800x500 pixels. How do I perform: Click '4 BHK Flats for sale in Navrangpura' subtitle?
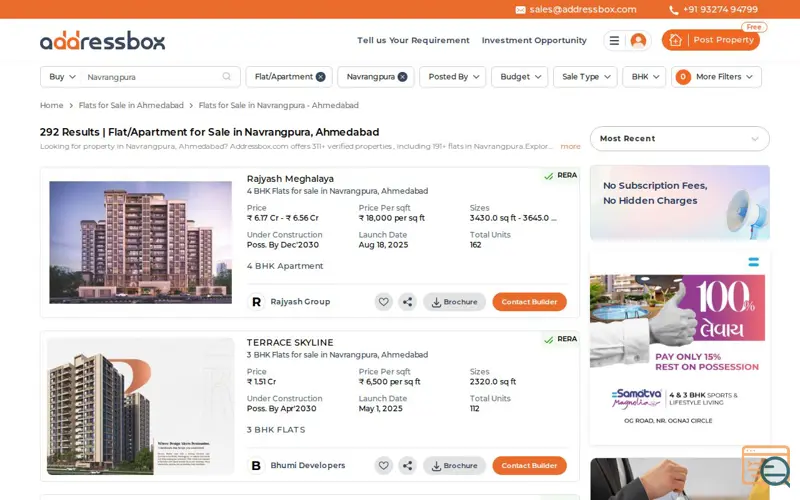tap(337, 191)
